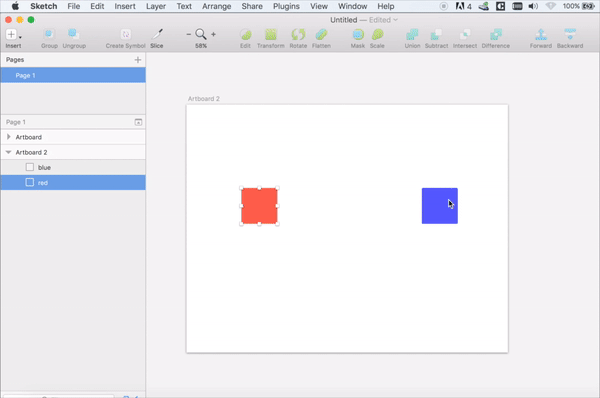Apply the Difference boolean operation
This screenshot has height=398, width=600.
coord(496,34)
